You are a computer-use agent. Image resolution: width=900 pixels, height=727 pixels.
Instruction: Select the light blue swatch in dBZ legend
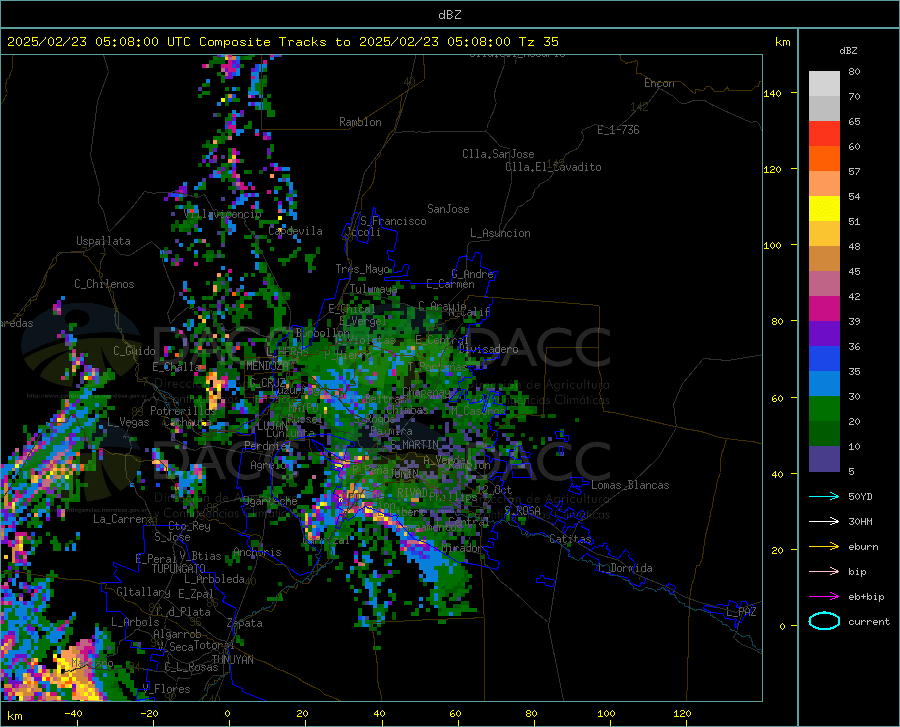click(x=824, y=384)
